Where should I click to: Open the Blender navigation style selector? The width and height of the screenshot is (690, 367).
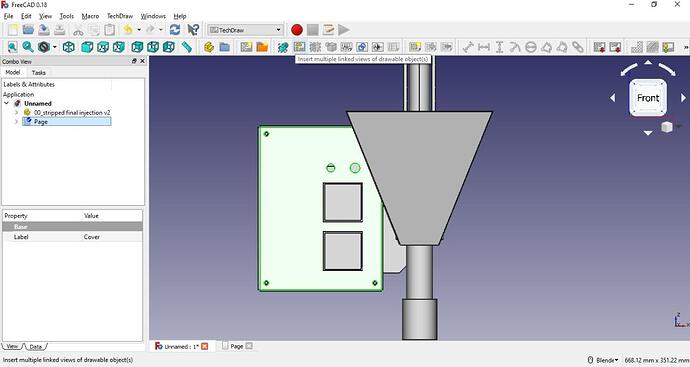[x=603, y=360]
